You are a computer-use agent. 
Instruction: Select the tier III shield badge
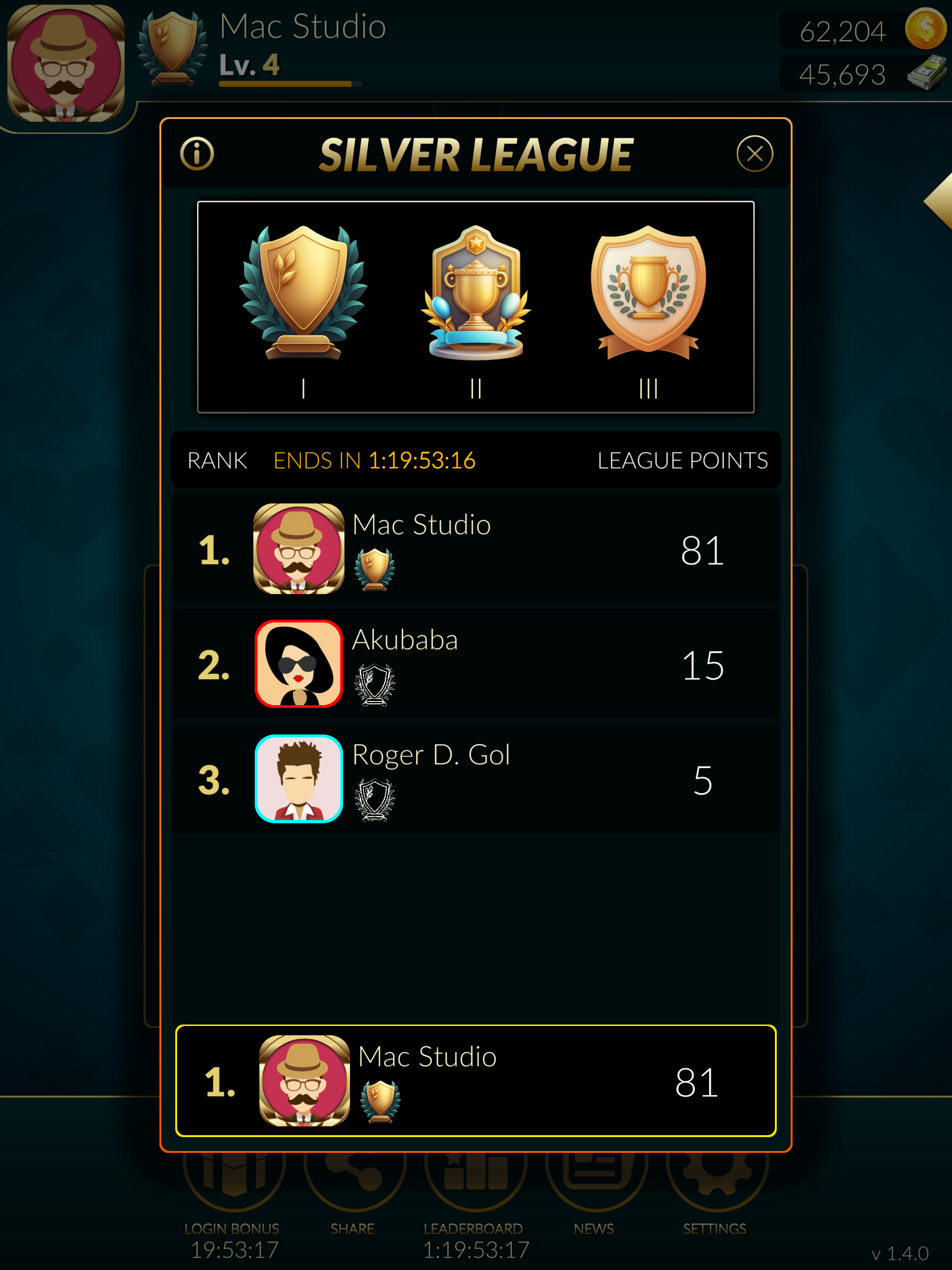(x=648, y=292)
